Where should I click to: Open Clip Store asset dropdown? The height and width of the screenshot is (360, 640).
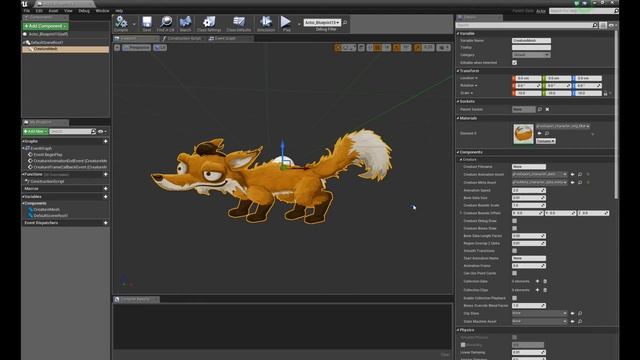(540, 313)
